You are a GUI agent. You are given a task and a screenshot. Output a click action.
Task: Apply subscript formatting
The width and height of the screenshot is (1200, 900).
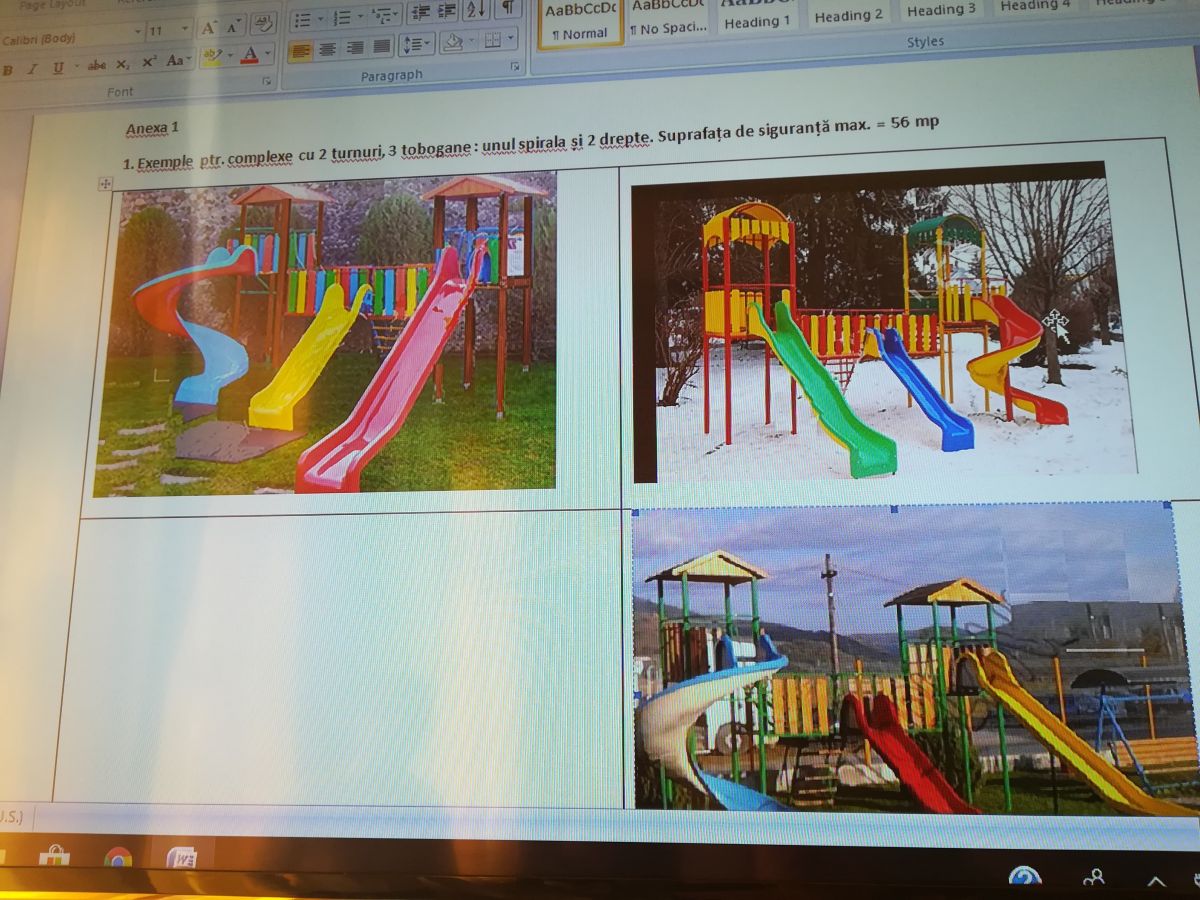122,64
